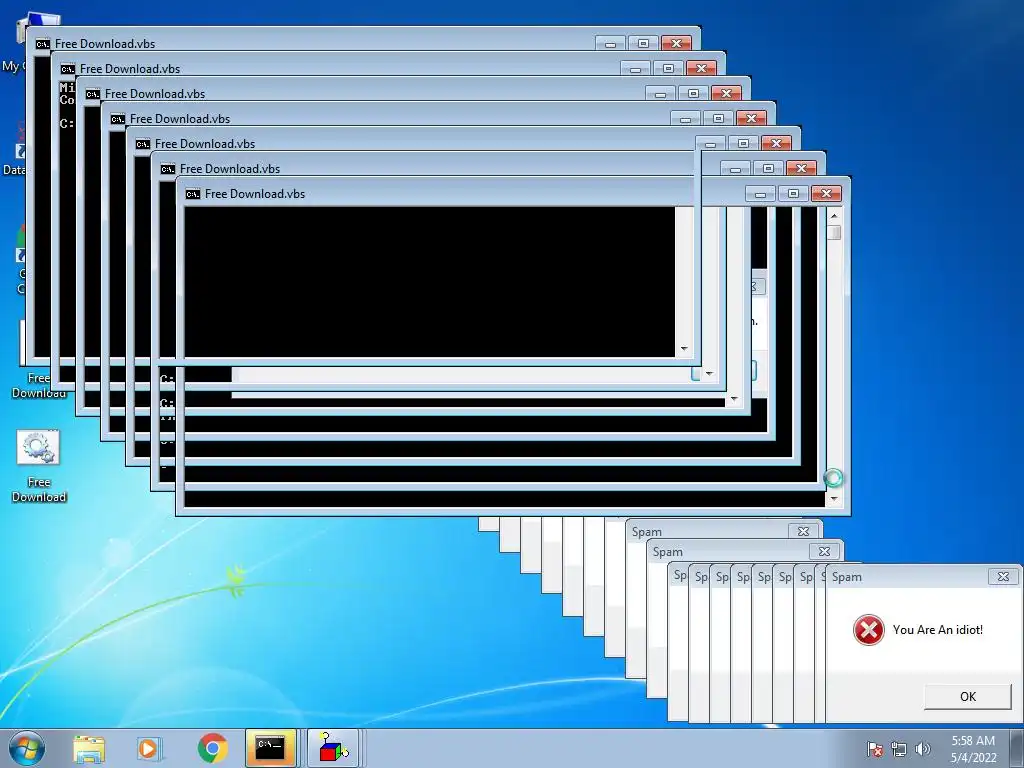
Task: Close the rearmost Free Download.vbs console window
Action: pos(677,44)
